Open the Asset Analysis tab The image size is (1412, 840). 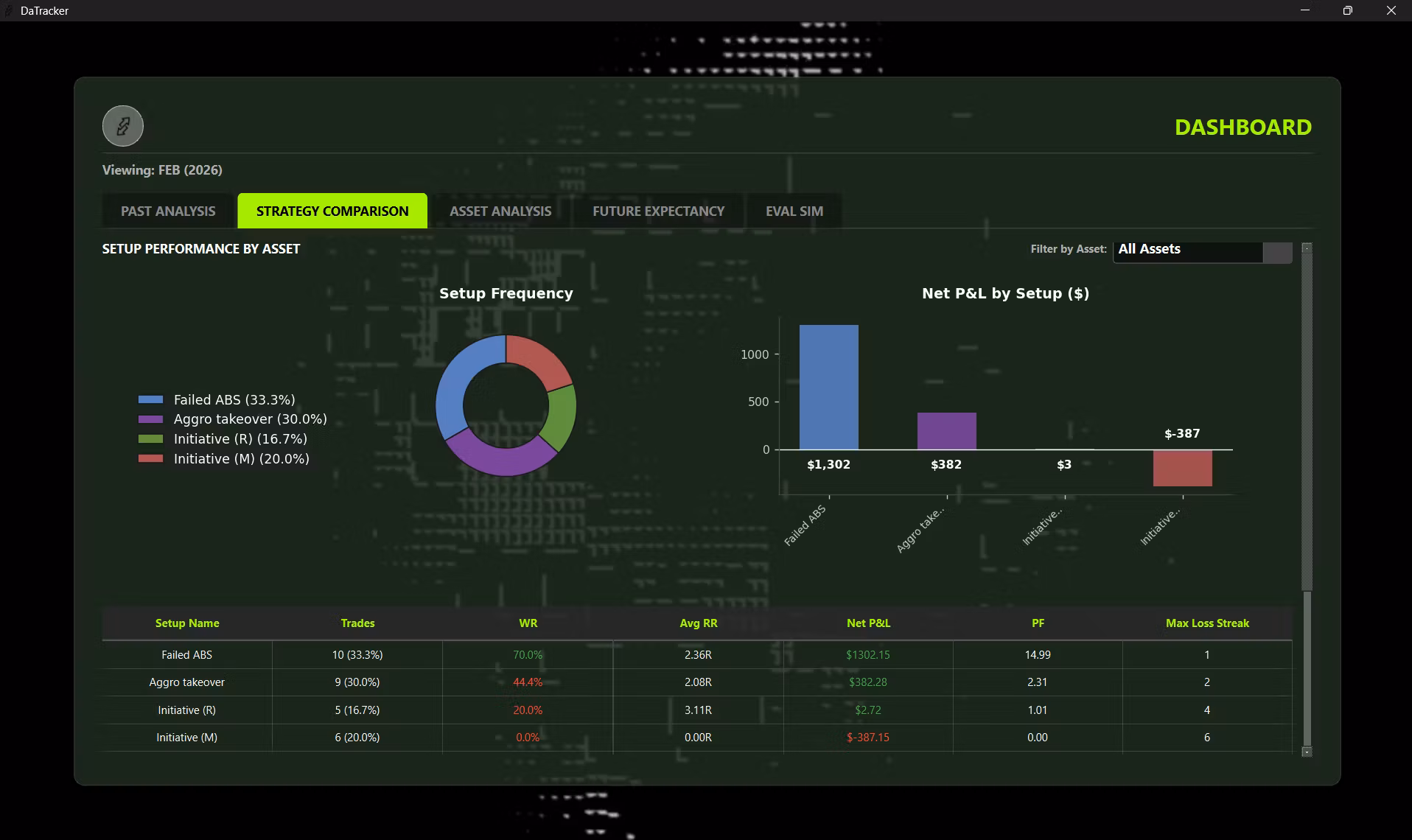[x=500, y=211]
